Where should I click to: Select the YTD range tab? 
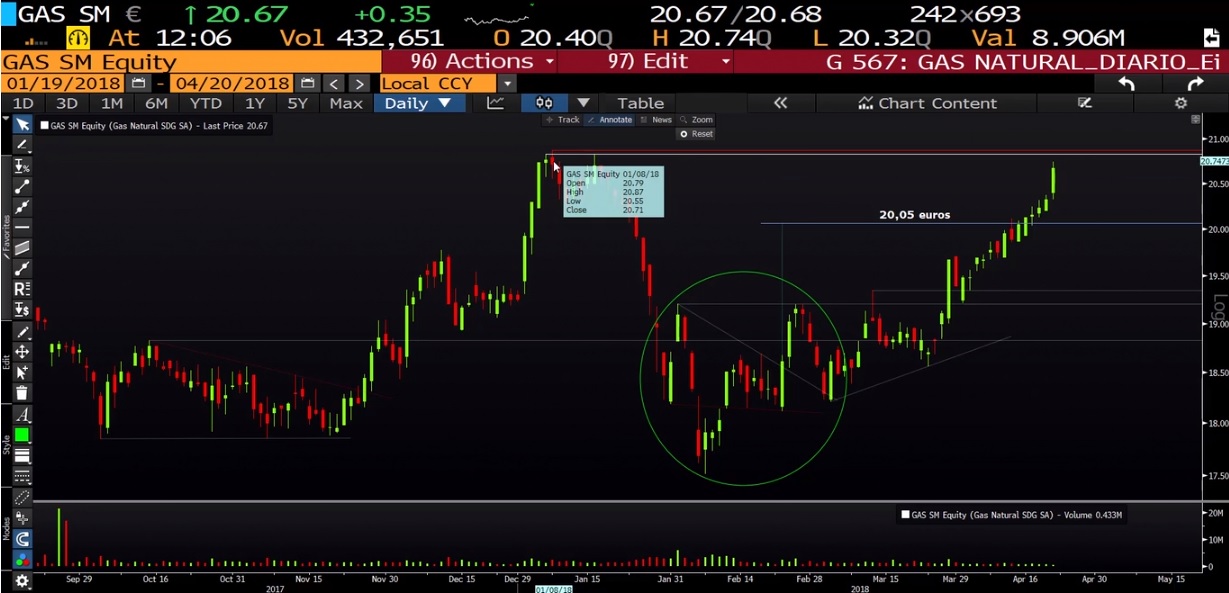pyautogui.click(x=206, y=103)
